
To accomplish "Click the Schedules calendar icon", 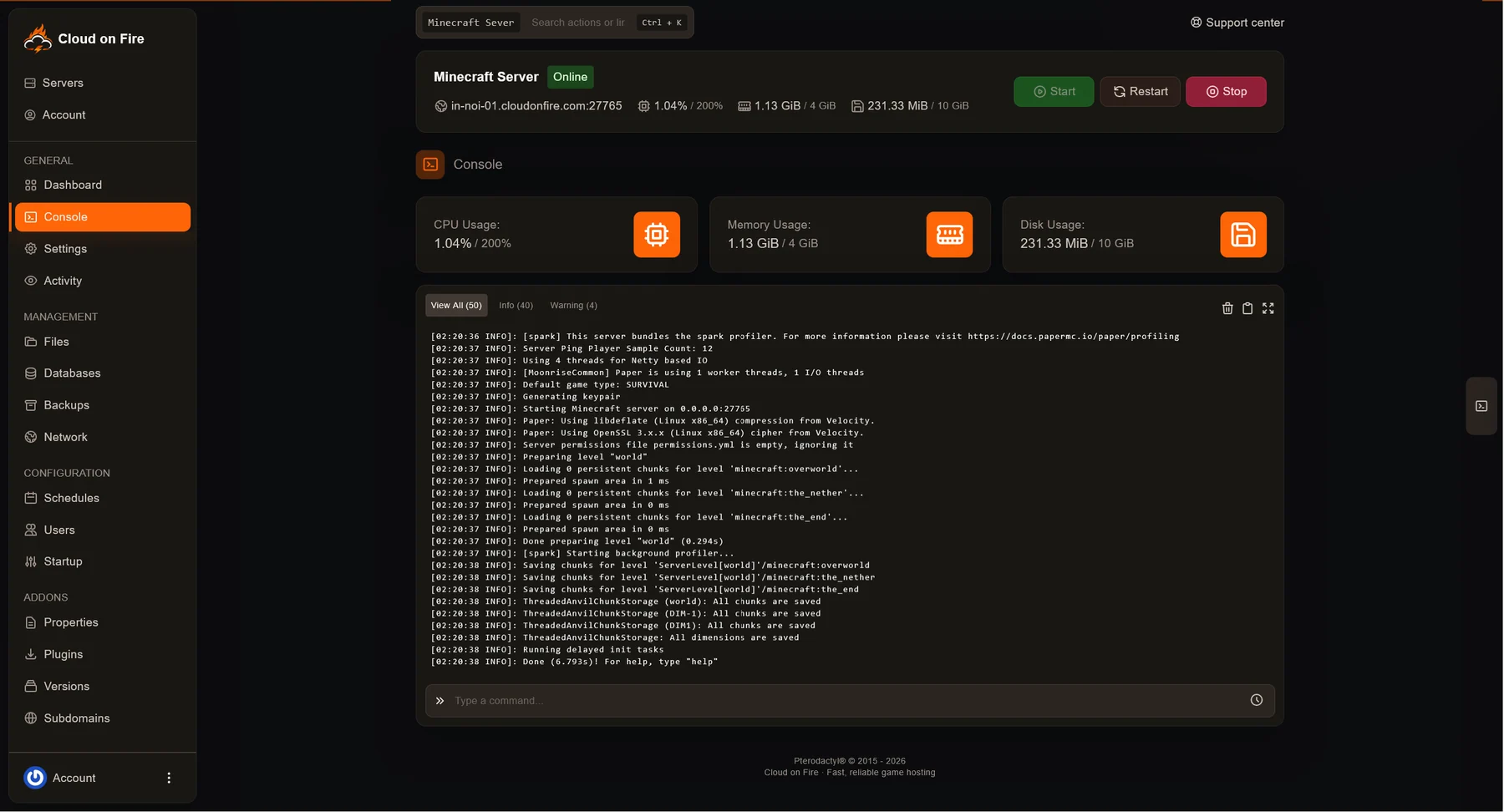I will pyautogui.click(x=31, y=498).
